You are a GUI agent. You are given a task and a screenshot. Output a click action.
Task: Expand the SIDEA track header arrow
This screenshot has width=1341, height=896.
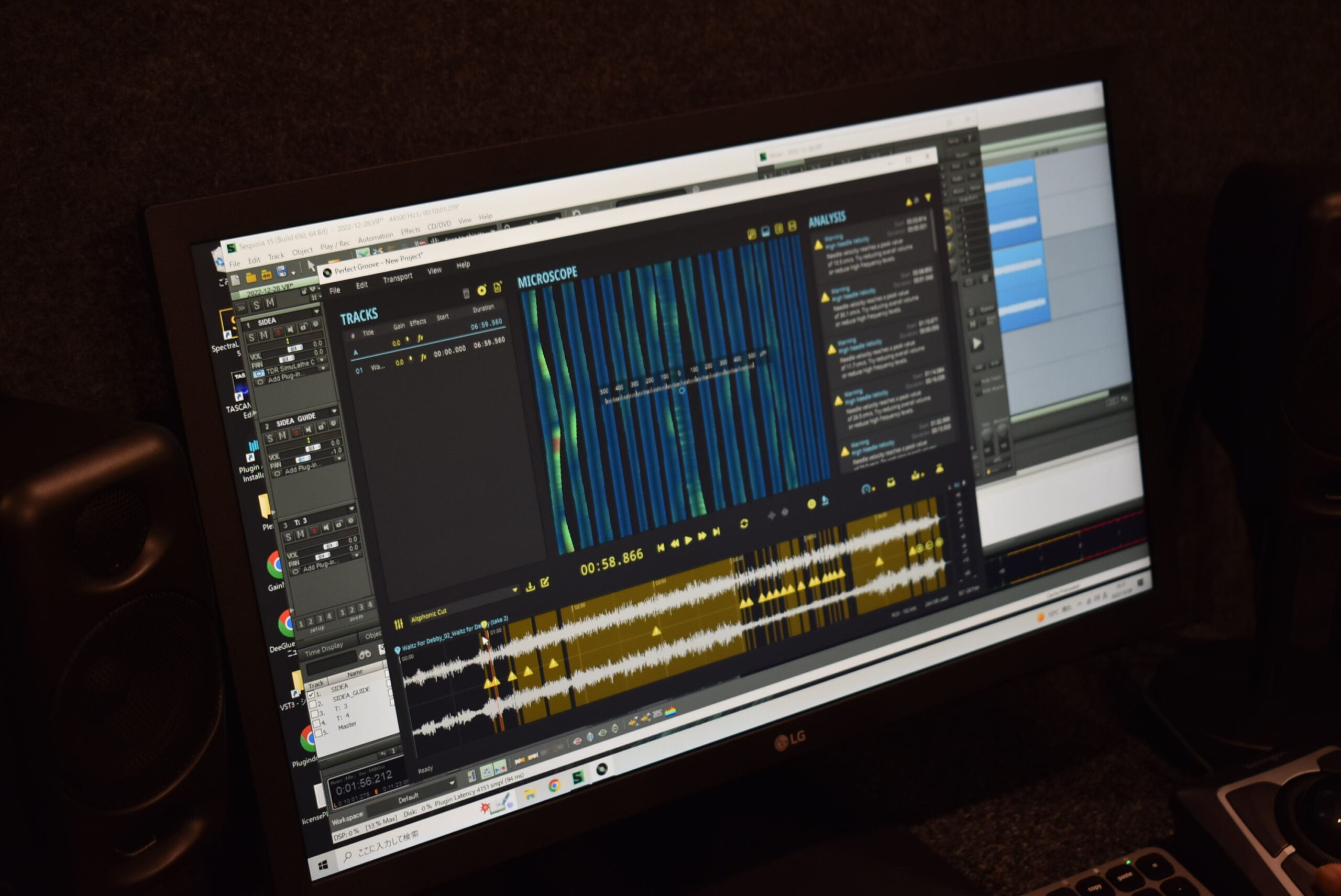coord(316,312)
